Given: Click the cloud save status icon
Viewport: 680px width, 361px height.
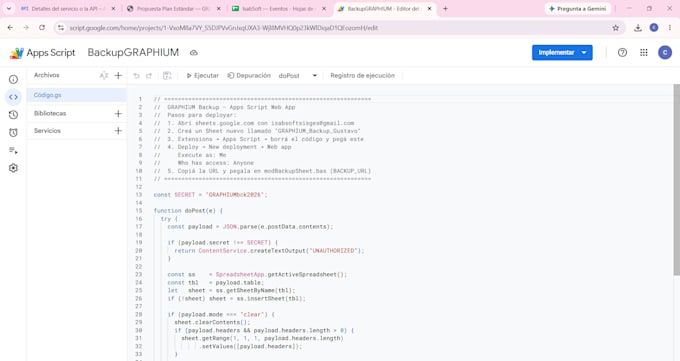Looking at the screenshot, I should coord(194,53).
